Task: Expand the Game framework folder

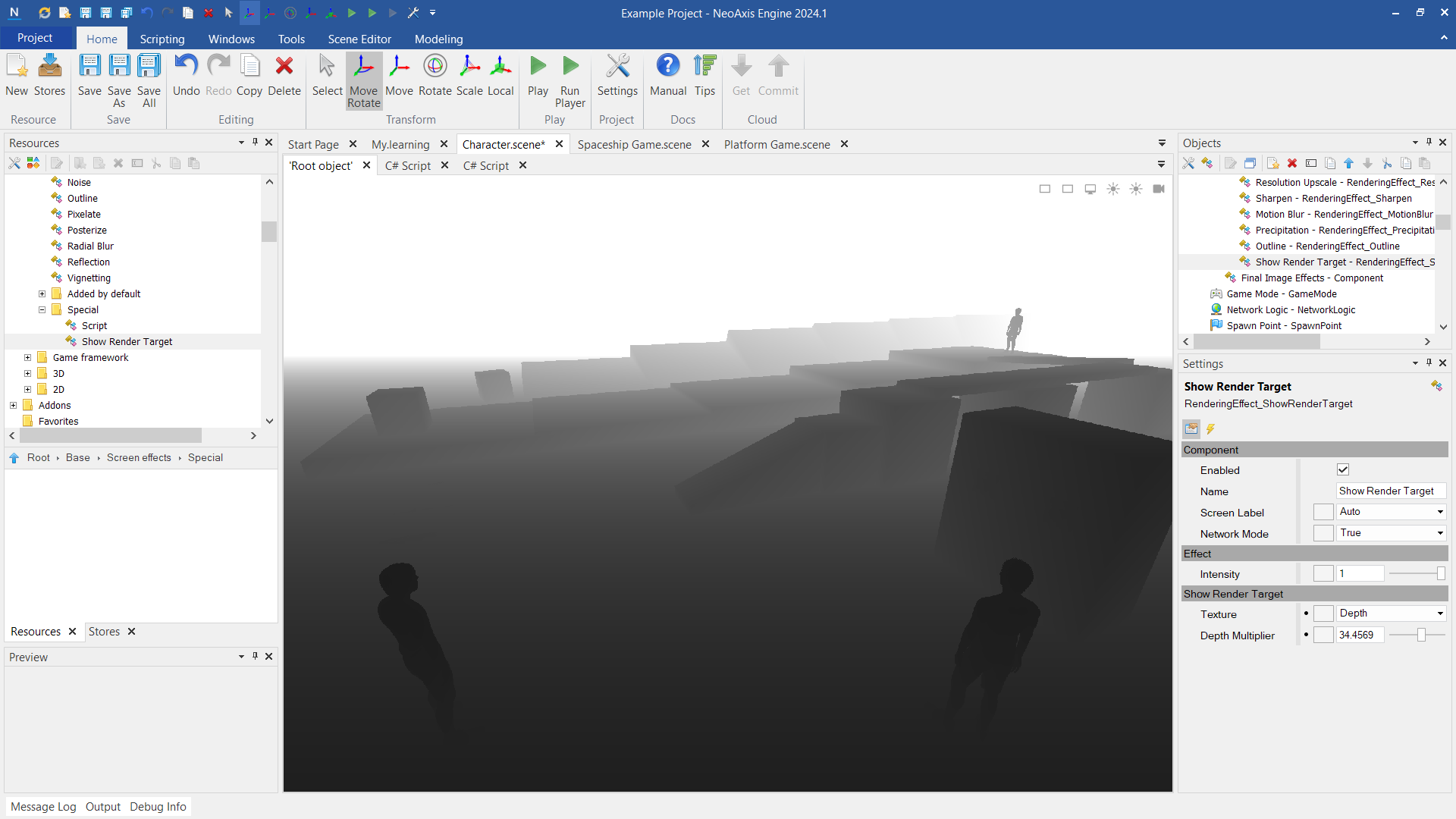Action: click(x=28, y=357)
